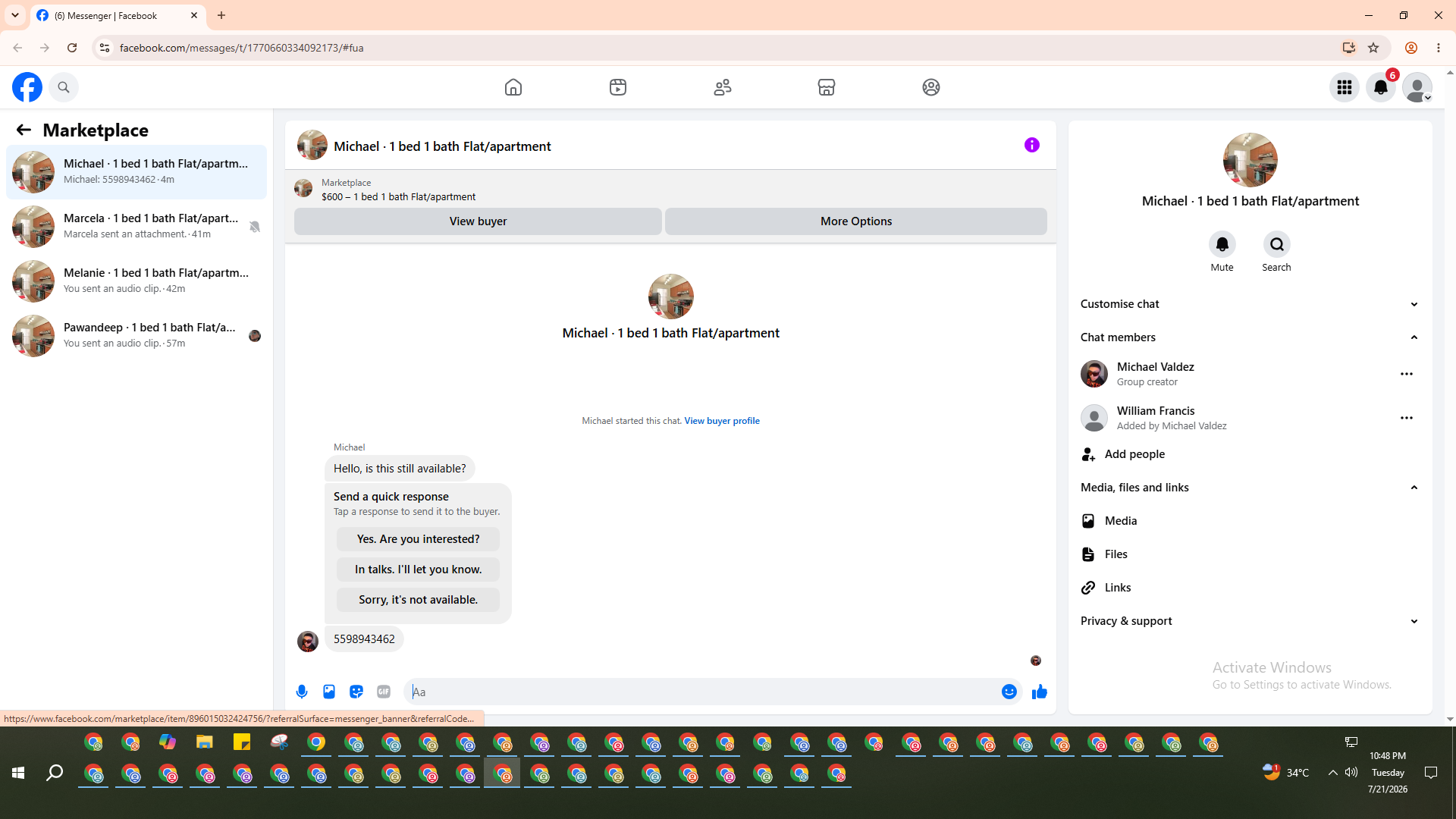This screenshot has width=1456, height=819.
Task: Open shared Media
Action: pyautogui.click(x=1249, y=521)
